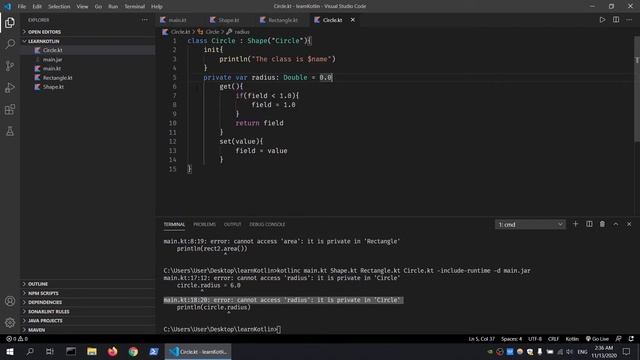Open the Search view in activity bar
Viewport: 640px width, 360px height.
[x=10, y=44]
